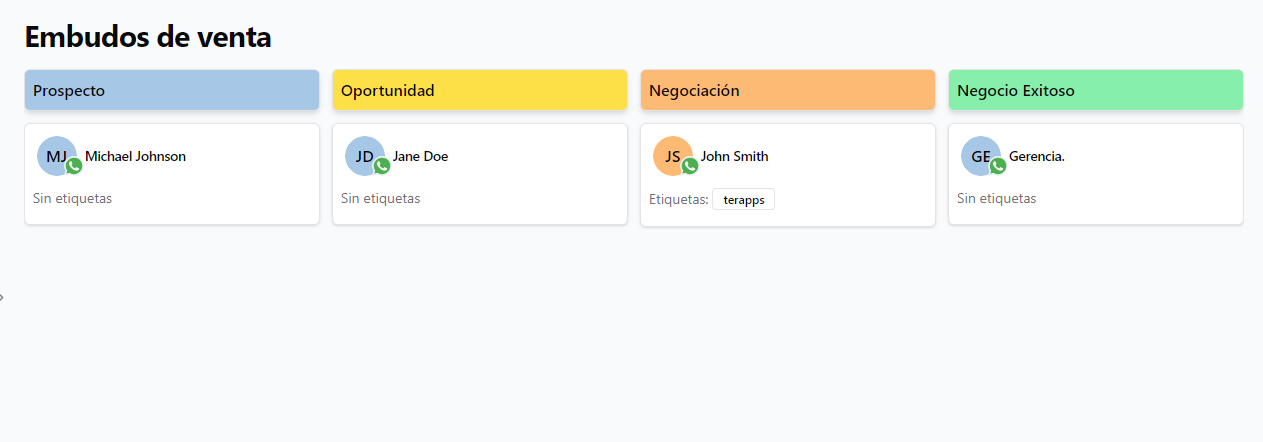Click the terapps tag on John Smith
This screenshot has height=442, width=1263.
(x=743, y=200)
